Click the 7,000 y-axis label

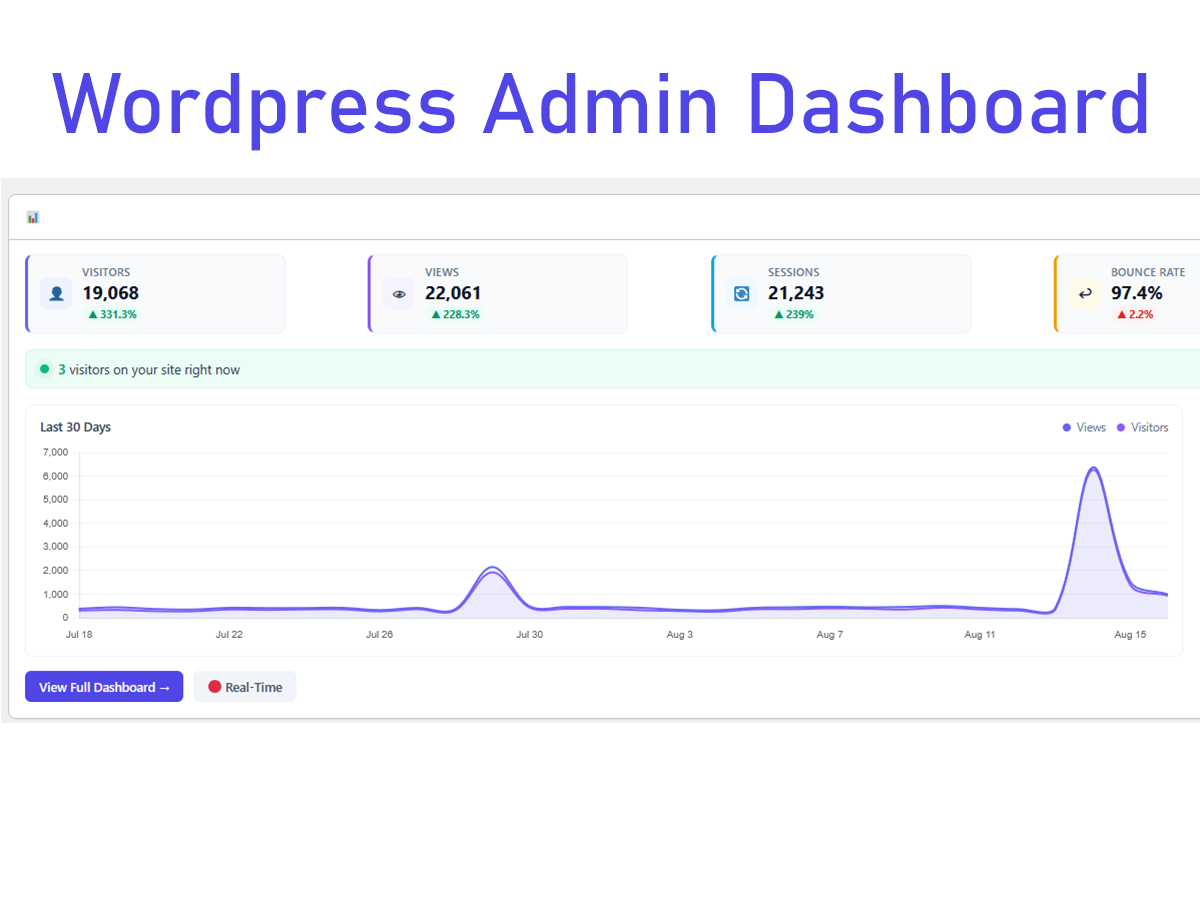(55, 452)
